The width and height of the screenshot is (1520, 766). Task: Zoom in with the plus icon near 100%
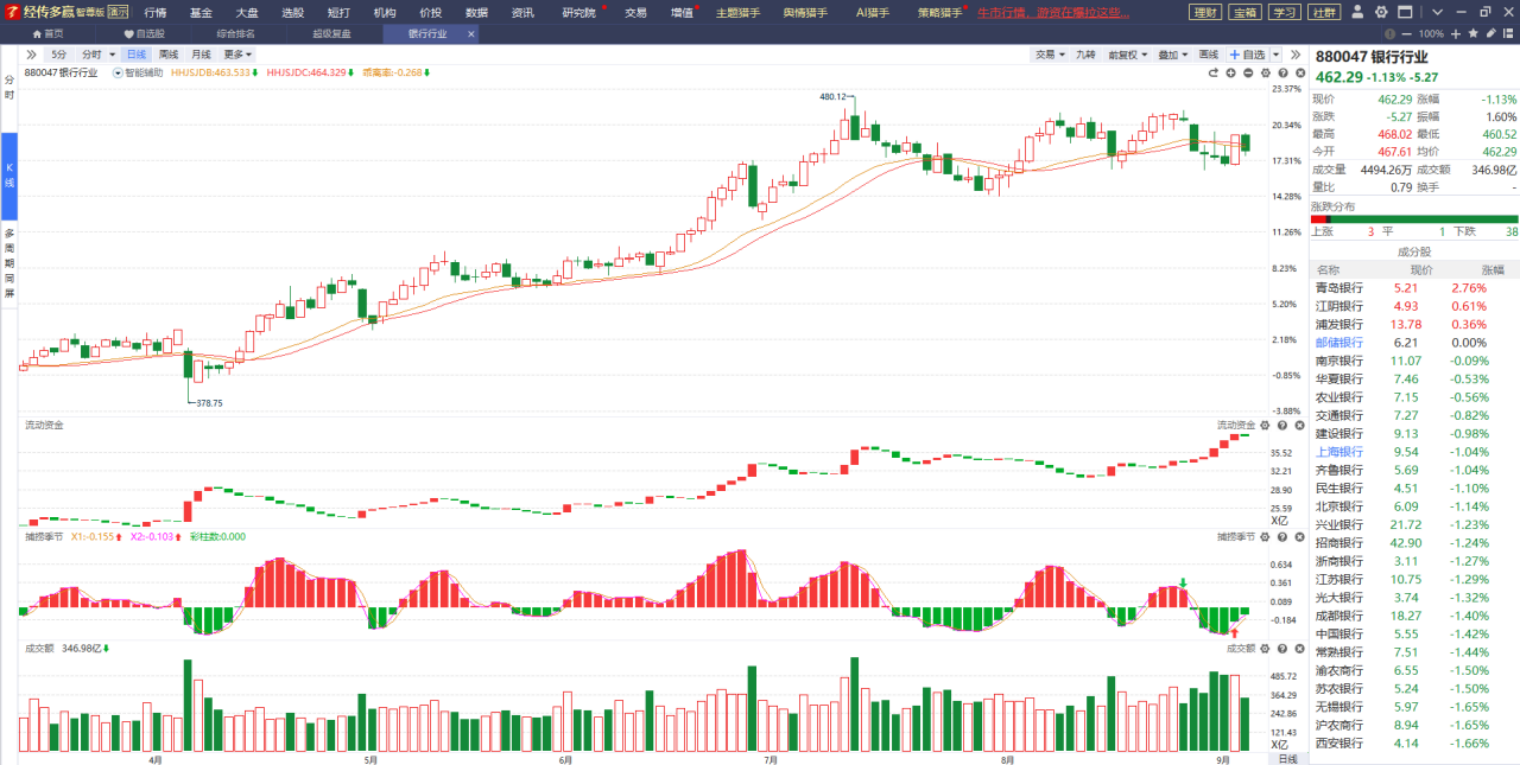(1456, 33)
